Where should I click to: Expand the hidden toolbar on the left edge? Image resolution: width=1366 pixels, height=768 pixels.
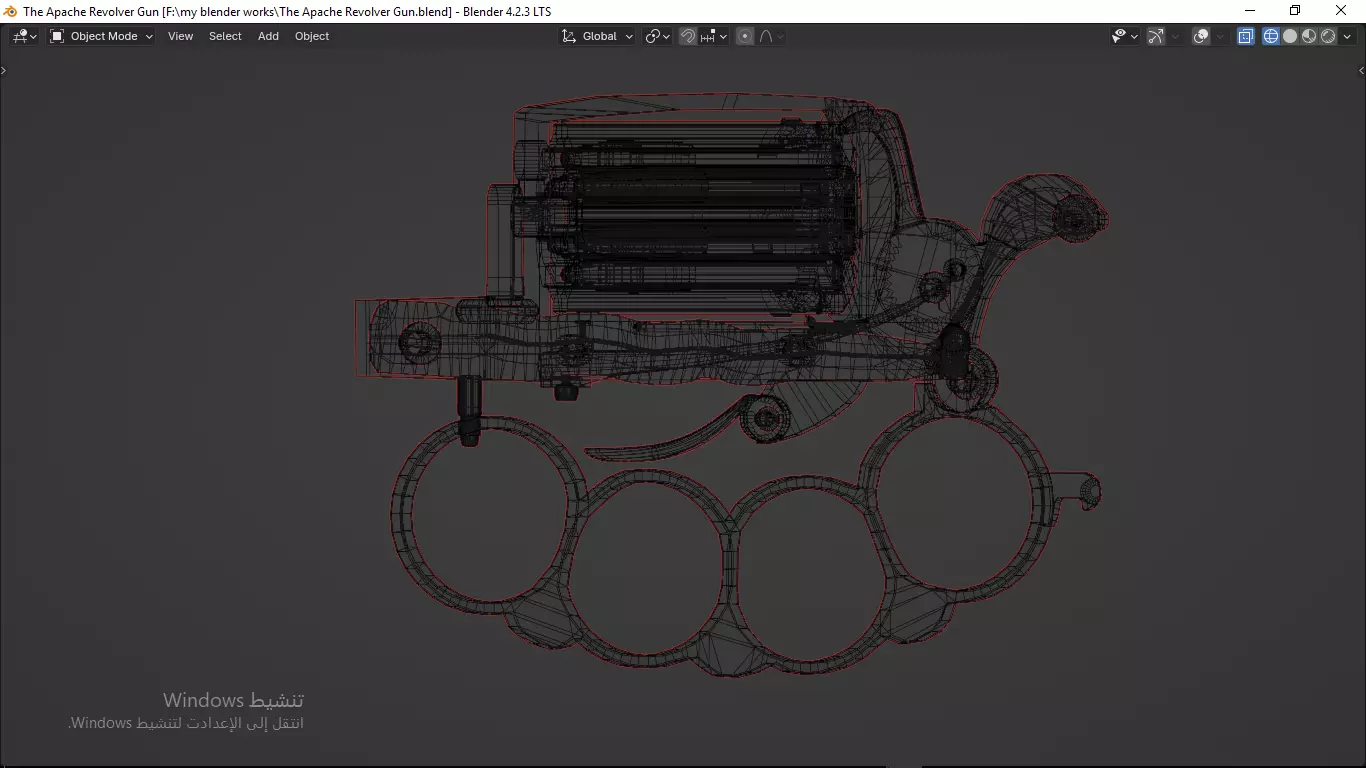[4, 70]
